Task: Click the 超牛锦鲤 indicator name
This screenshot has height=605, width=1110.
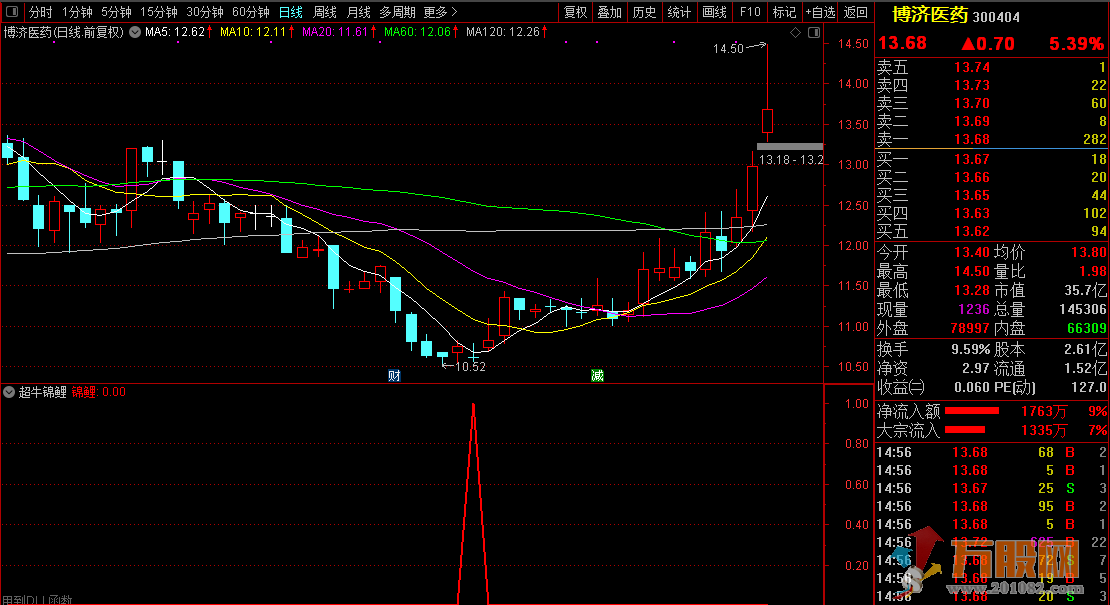Action: [42, 392]
